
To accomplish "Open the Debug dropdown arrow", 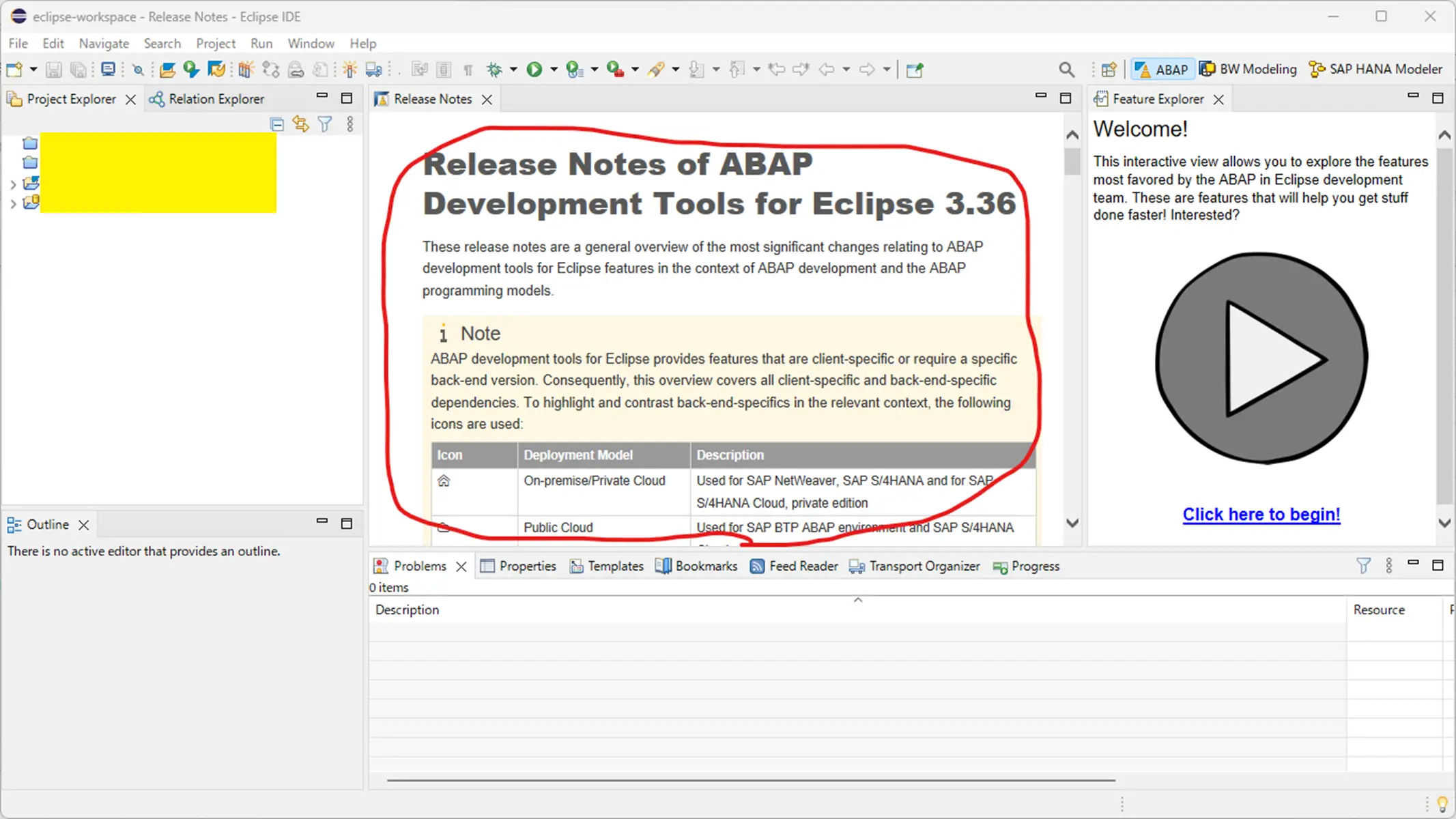I will coord(513,69).
